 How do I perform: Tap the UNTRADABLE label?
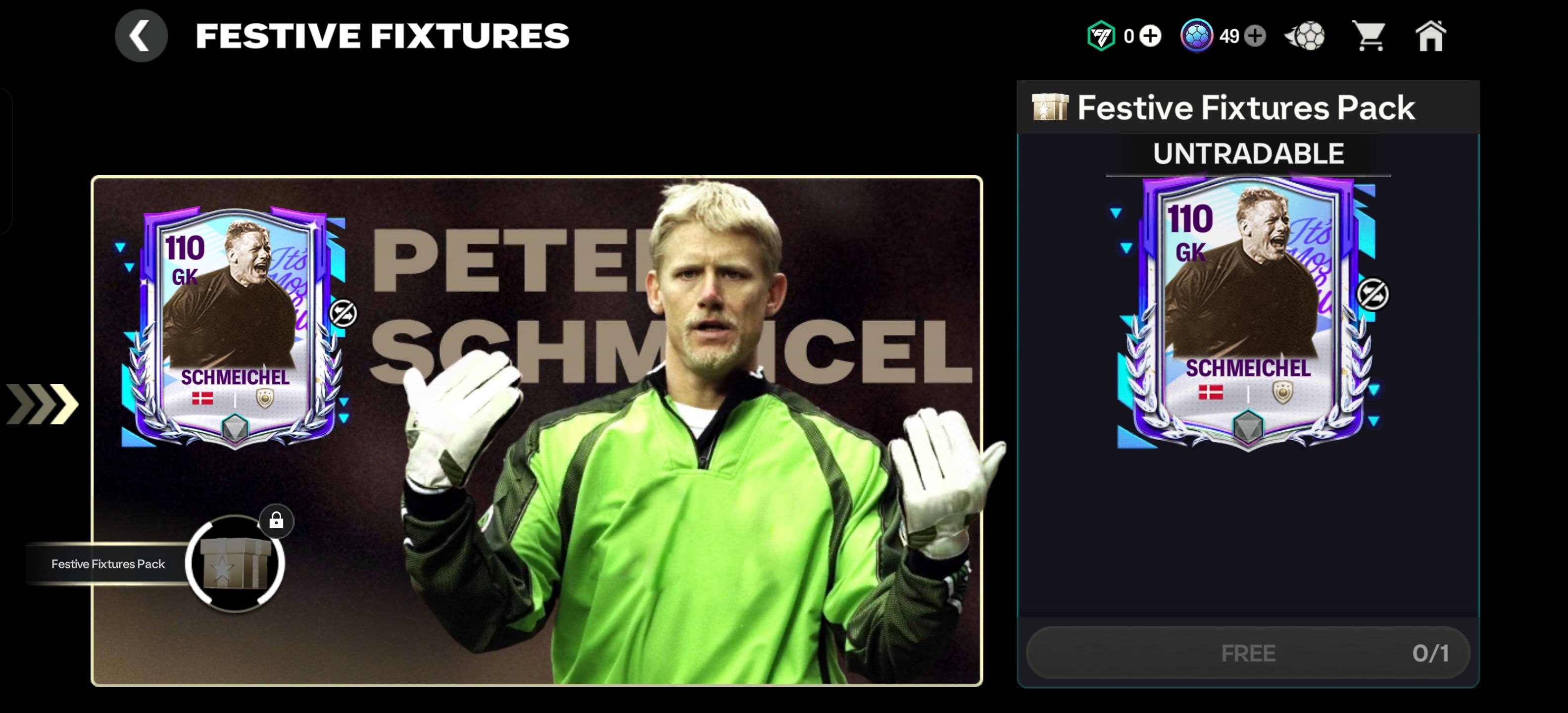point(1248,153)
